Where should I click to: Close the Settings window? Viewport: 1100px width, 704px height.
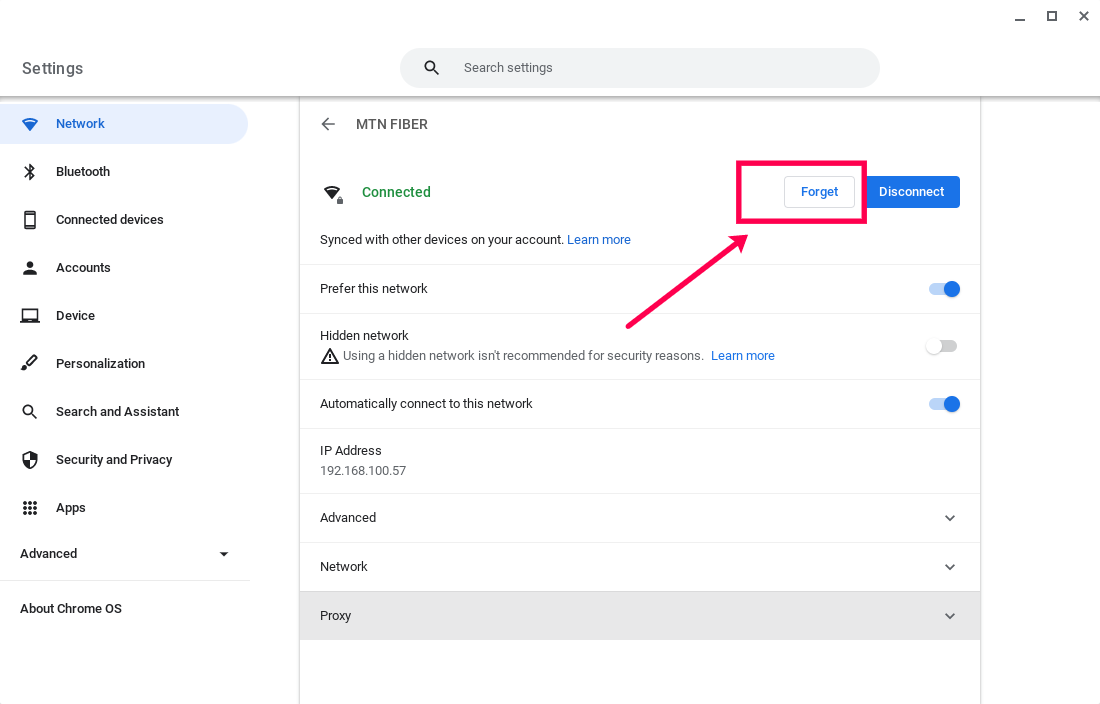pyautogui.click(x=1084, y=16)
